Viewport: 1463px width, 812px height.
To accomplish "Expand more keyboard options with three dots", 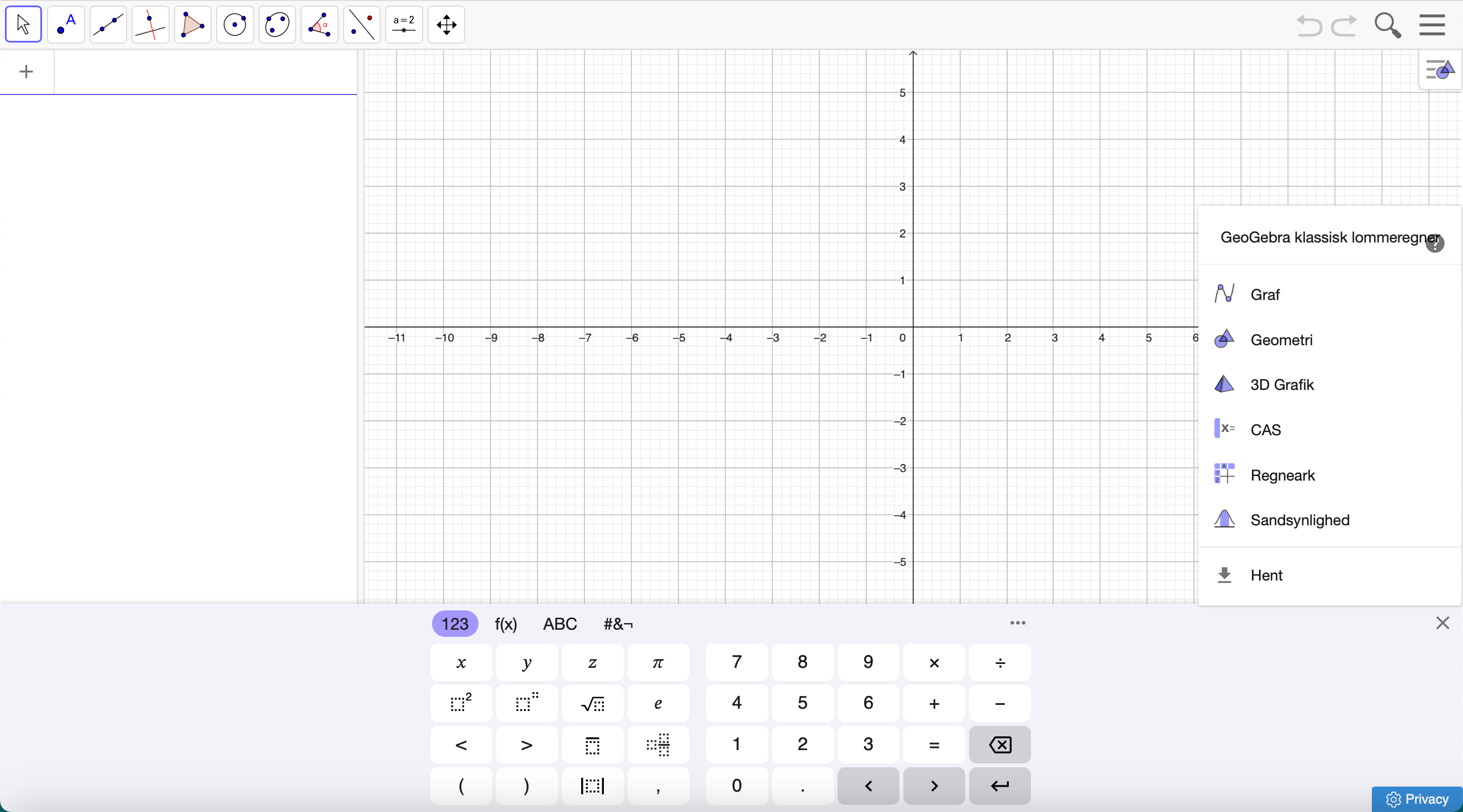I will [x=1017, y=623].
